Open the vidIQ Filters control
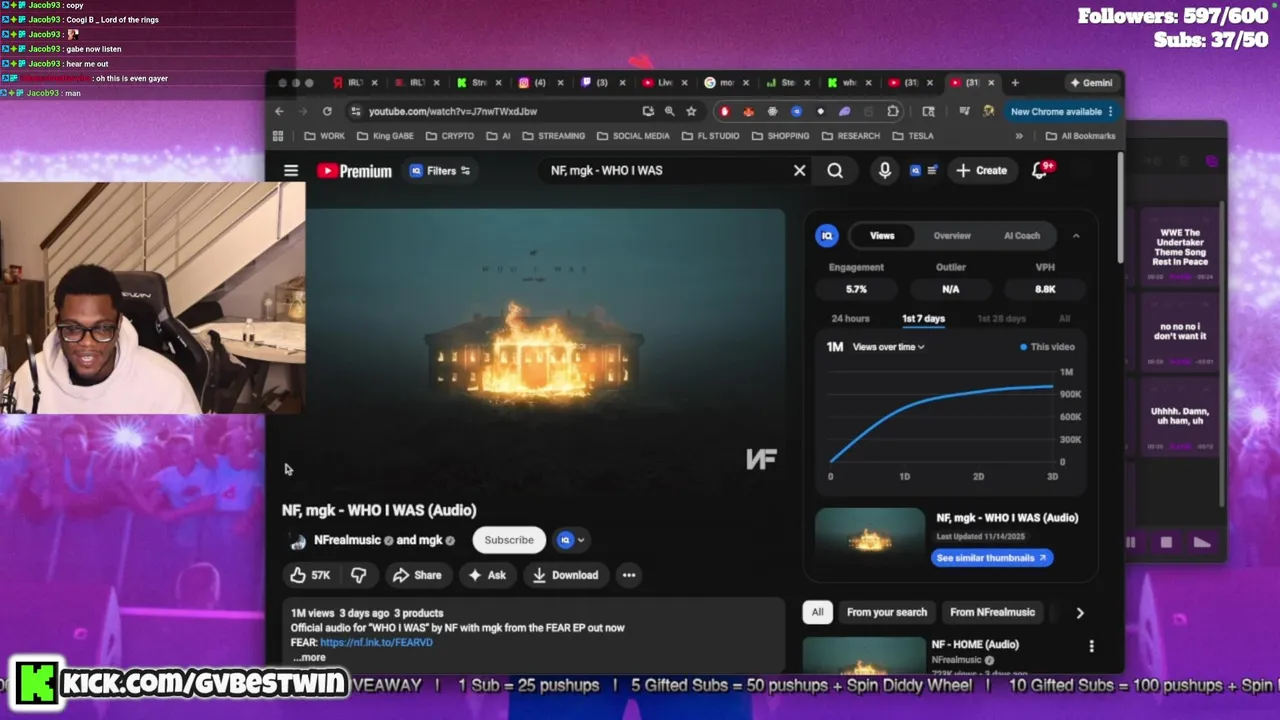This screenshot has height=720, width=1280. tap(440, 171)
